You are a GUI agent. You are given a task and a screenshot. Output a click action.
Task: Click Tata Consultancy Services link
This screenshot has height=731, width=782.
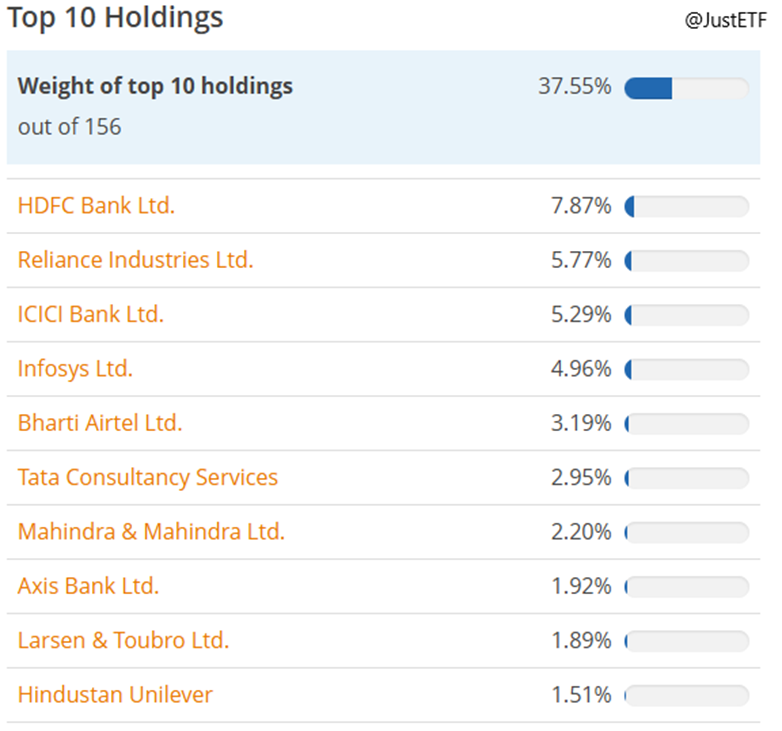coord(147,477)
